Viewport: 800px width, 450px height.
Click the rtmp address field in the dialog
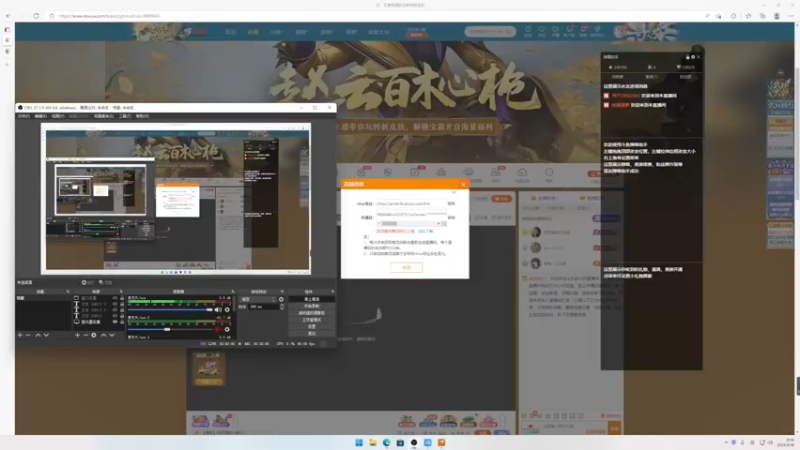pyautogui.click(x=411, y=204)
